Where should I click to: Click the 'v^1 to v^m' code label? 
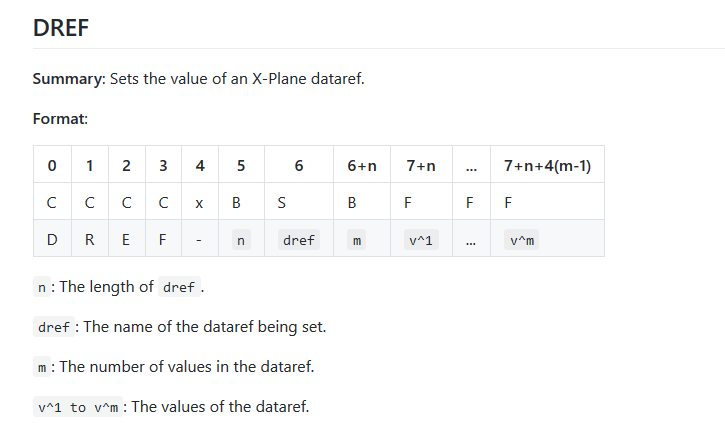[x=78, y=407]
